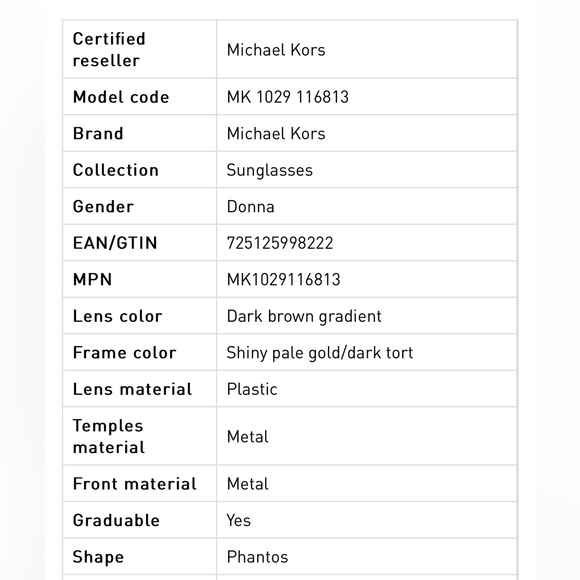Click the Michael Kors certified reseller value
This screenshot has height=580, width=580.
[x=276, y=50]
